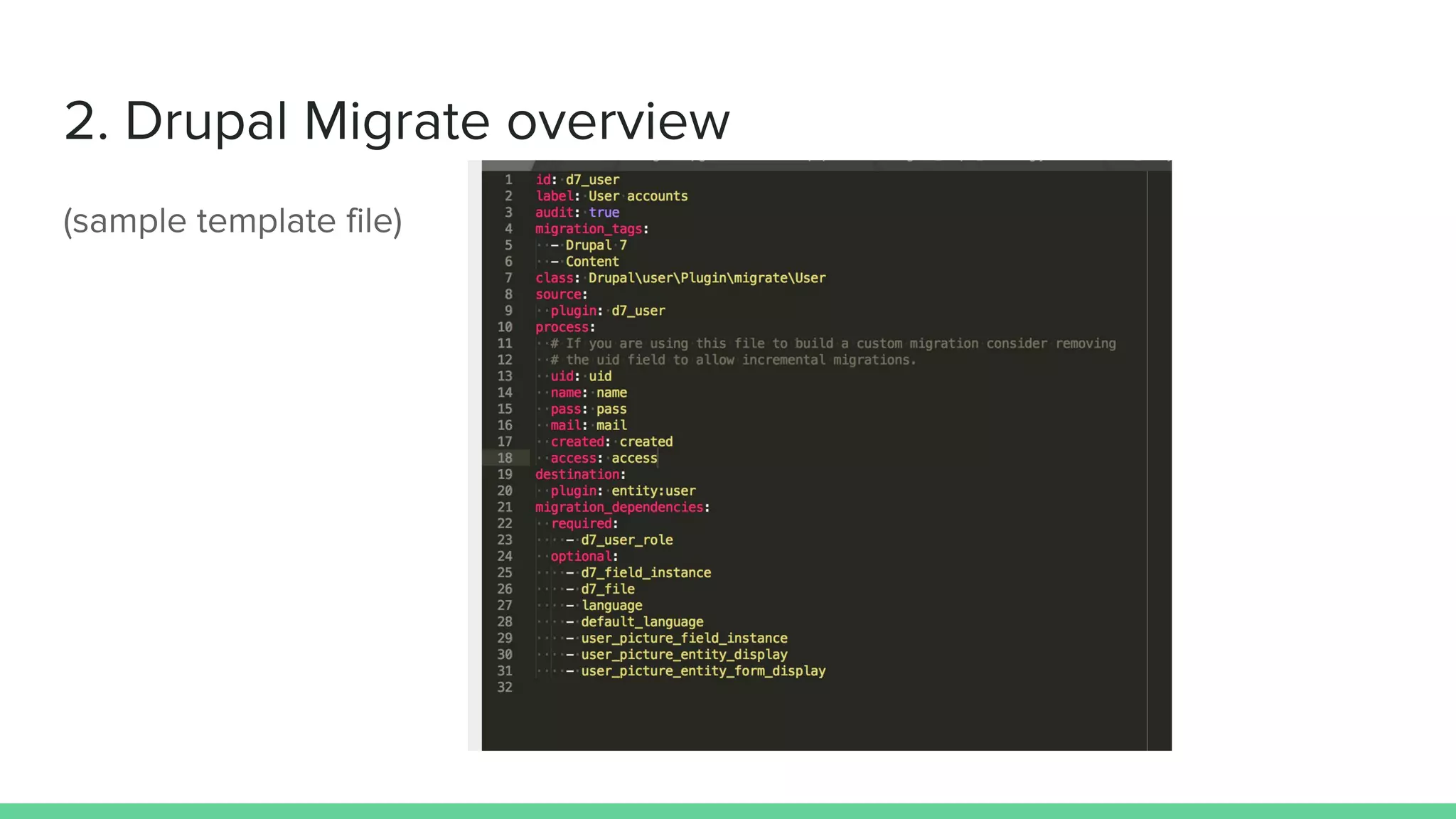1456x819 pixels.
Task: Click the "destination" key in the code
Action: pos(577,474)
